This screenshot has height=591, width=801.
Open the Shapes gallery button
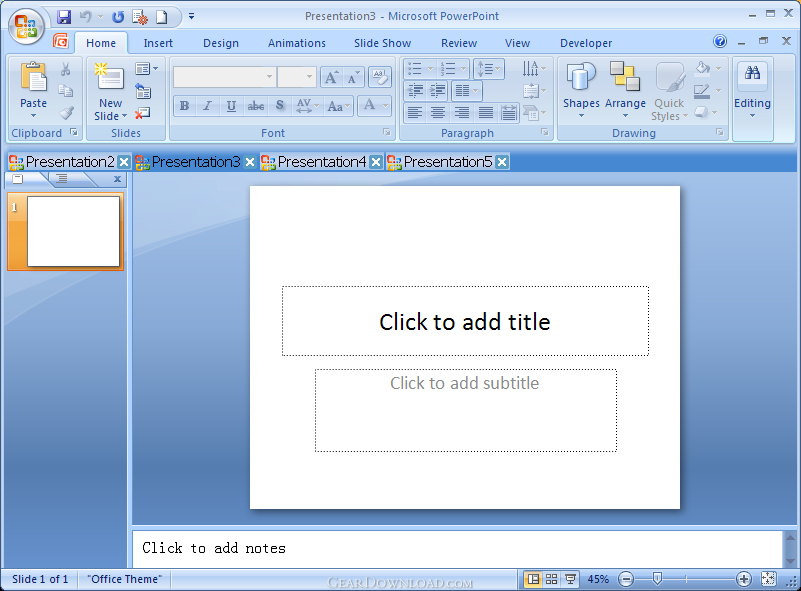tap(581, 91)
